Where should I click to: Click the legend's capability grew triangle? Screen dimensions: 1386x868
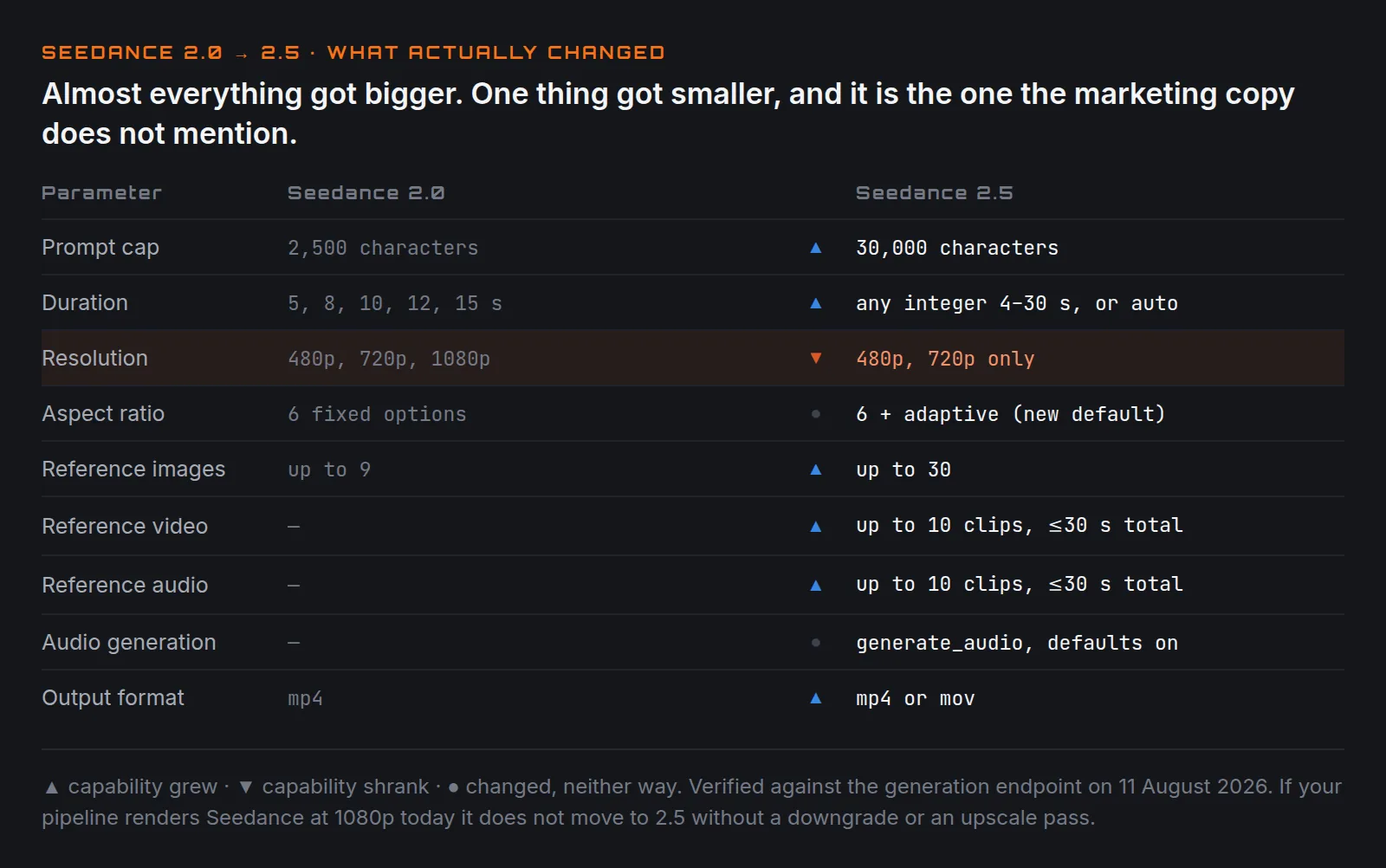point(52,787)
